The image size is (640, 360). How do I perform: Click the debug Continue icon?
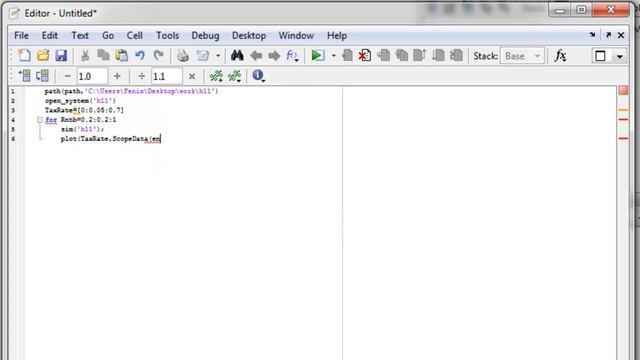(x=438, y=56)
